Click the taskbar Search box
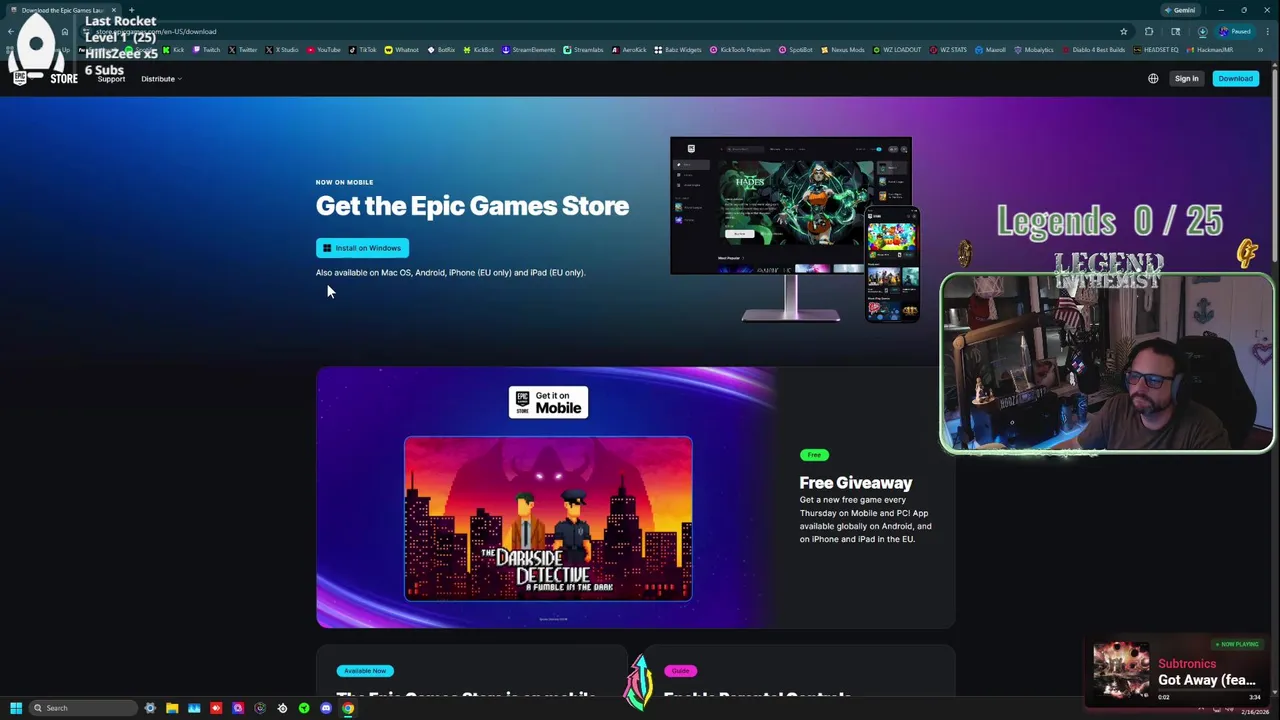Screen dimensions: 1280x720 click(83, 708)
